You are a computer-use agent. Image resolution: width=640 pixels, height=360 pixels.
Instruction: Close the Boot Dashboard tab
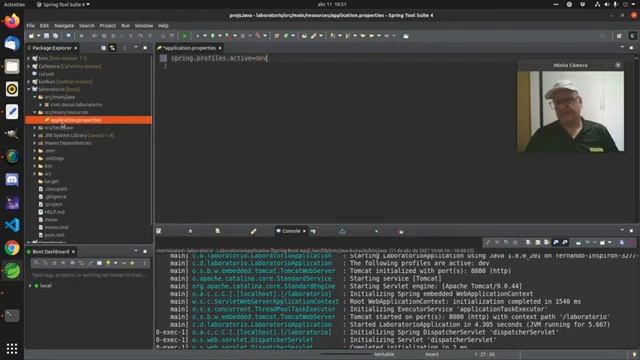click(73, 252)
